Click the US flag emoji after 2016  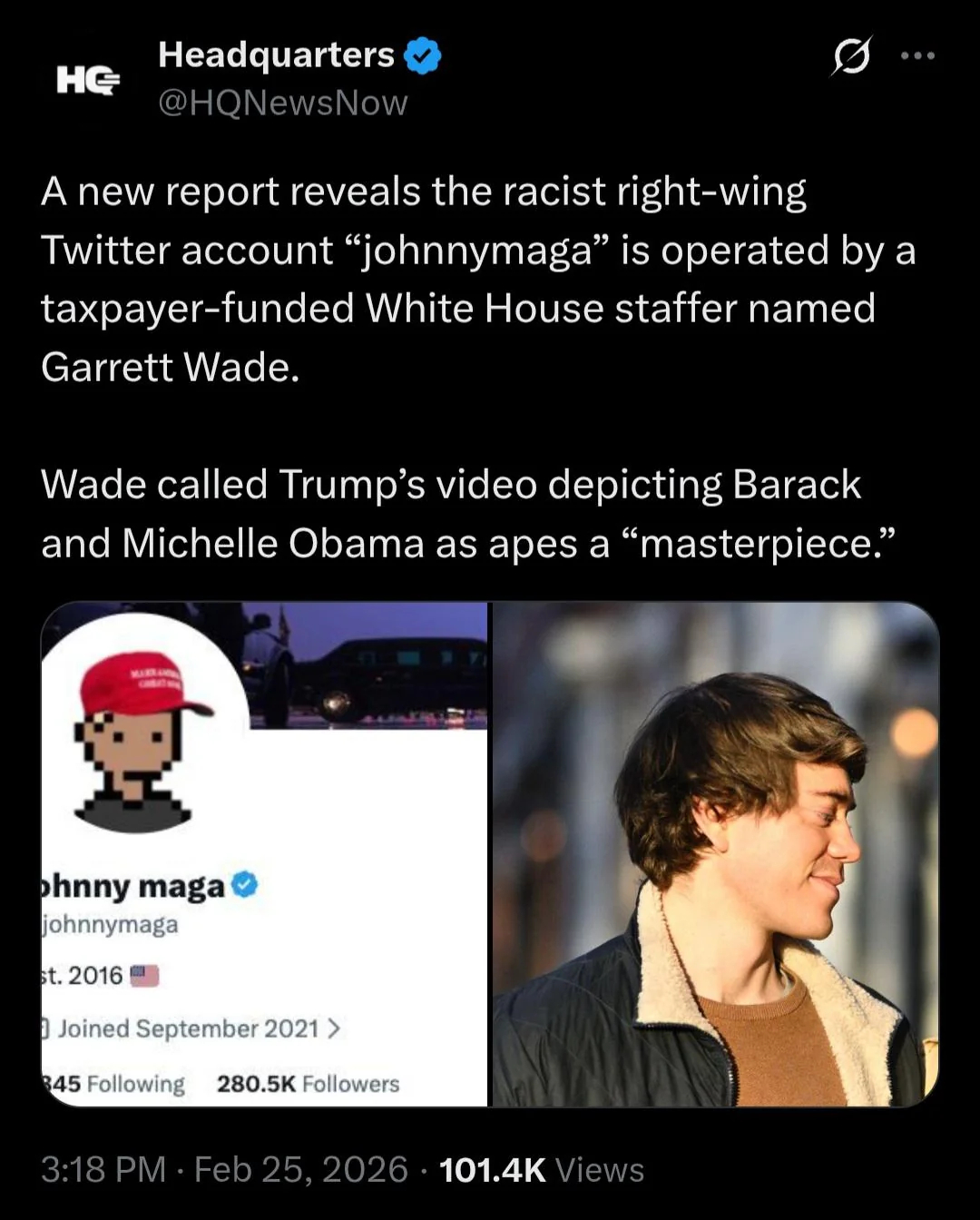pos(144,976)
